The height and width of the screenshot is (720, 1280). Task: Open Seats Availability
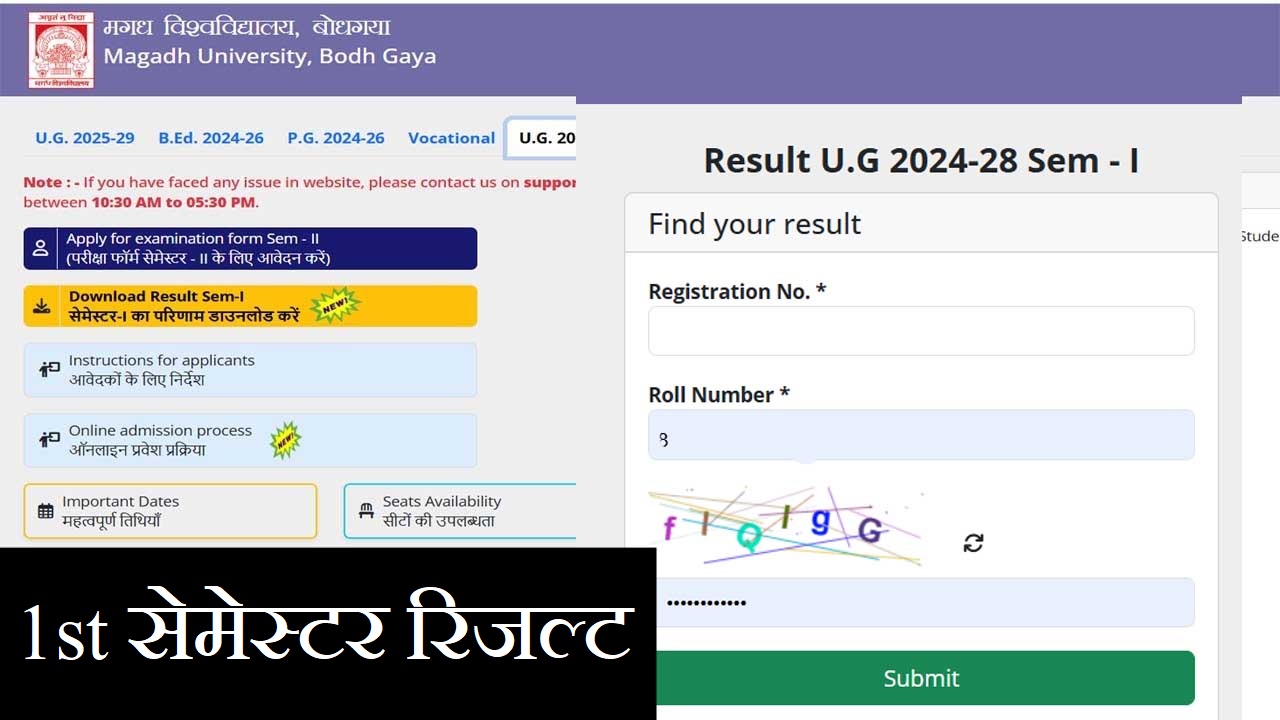tap(460, 511)
